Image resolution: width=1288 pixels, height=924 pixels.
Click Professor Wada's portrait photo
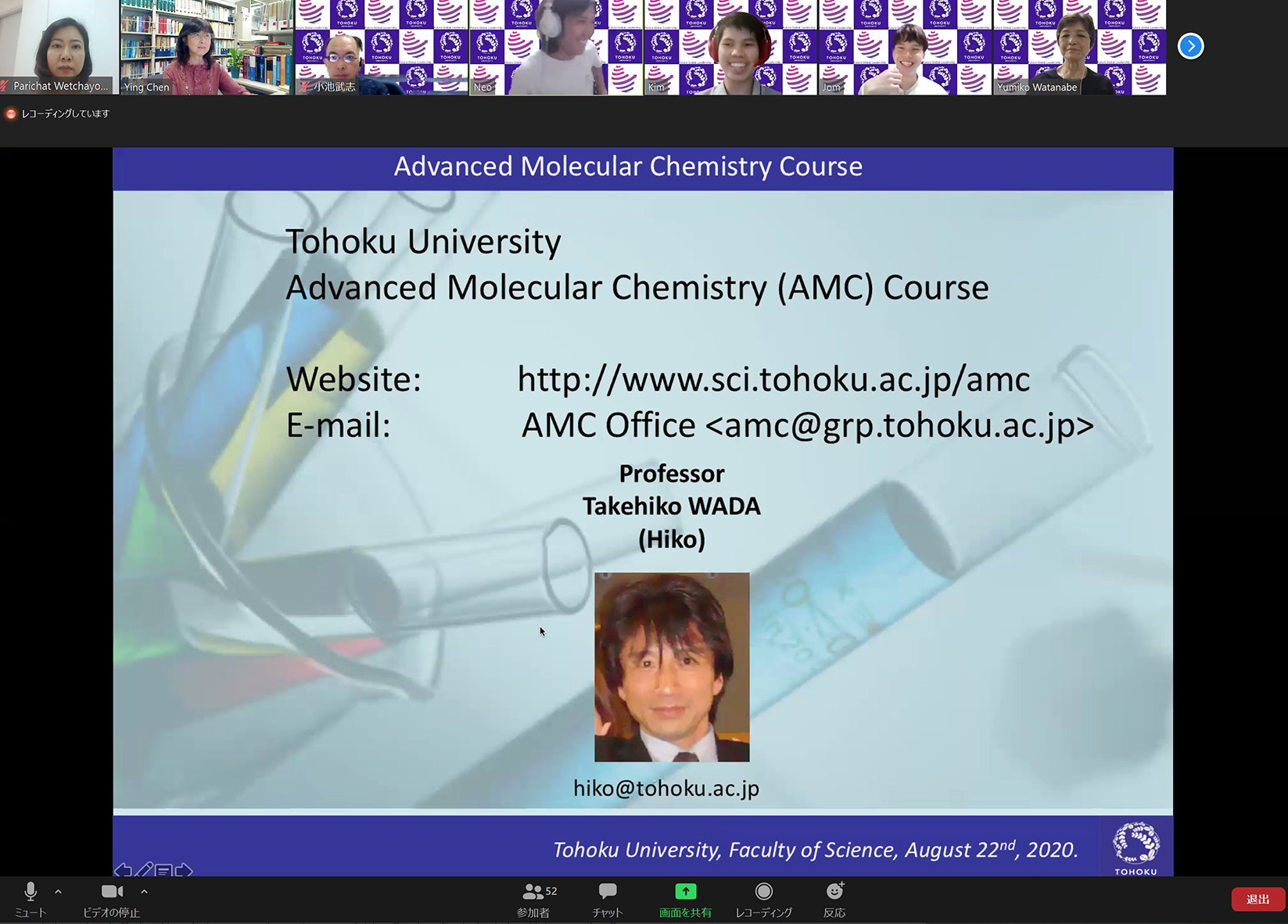point(672,667)
